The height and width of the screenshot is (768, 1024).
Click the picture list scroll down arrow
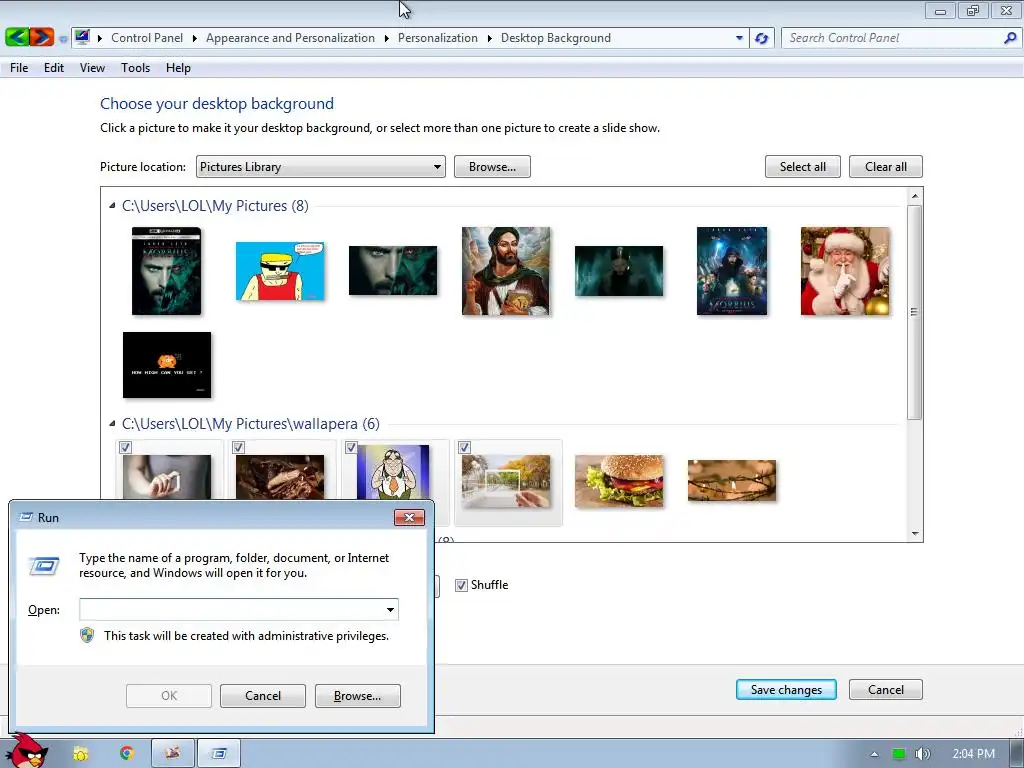click(x=914, y=534)
